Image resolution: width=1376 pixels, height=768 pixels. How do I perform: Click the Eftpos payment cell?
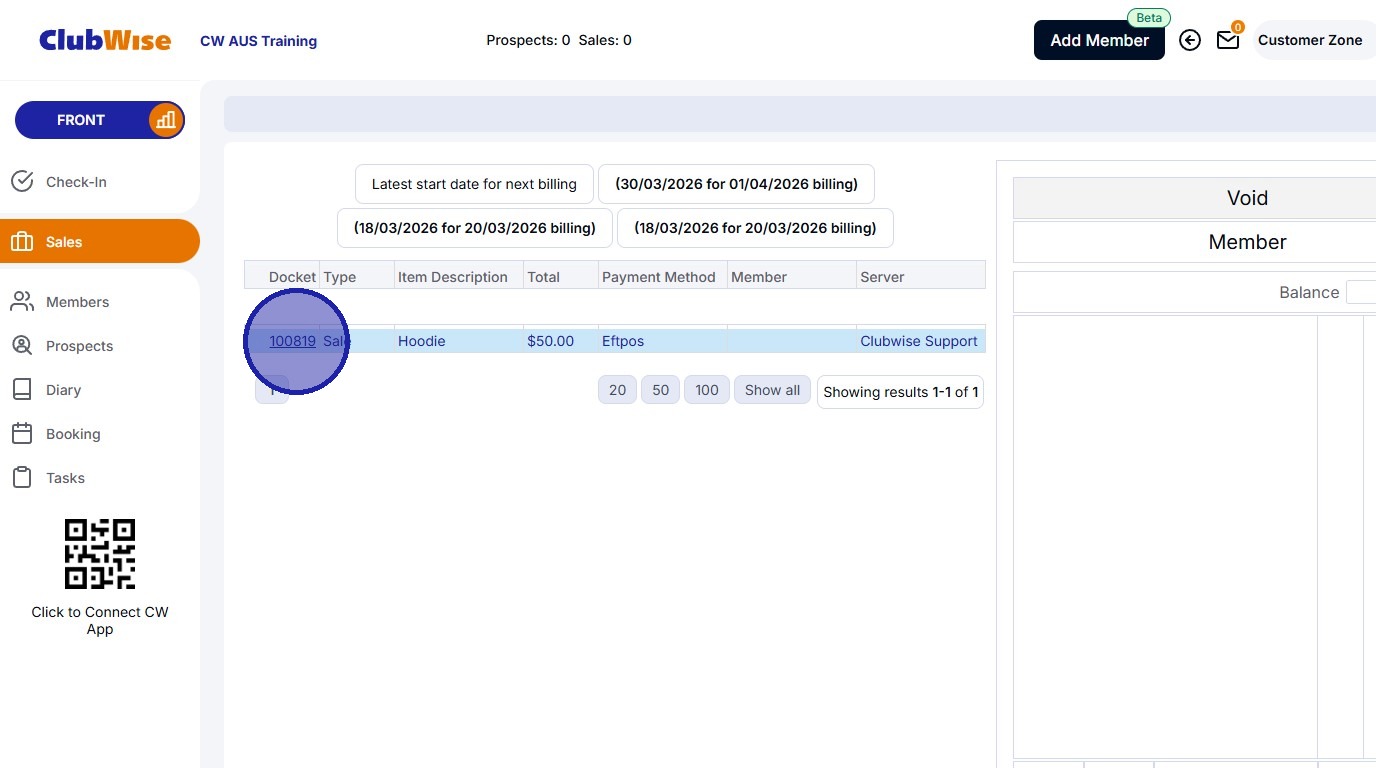[663, 341]
